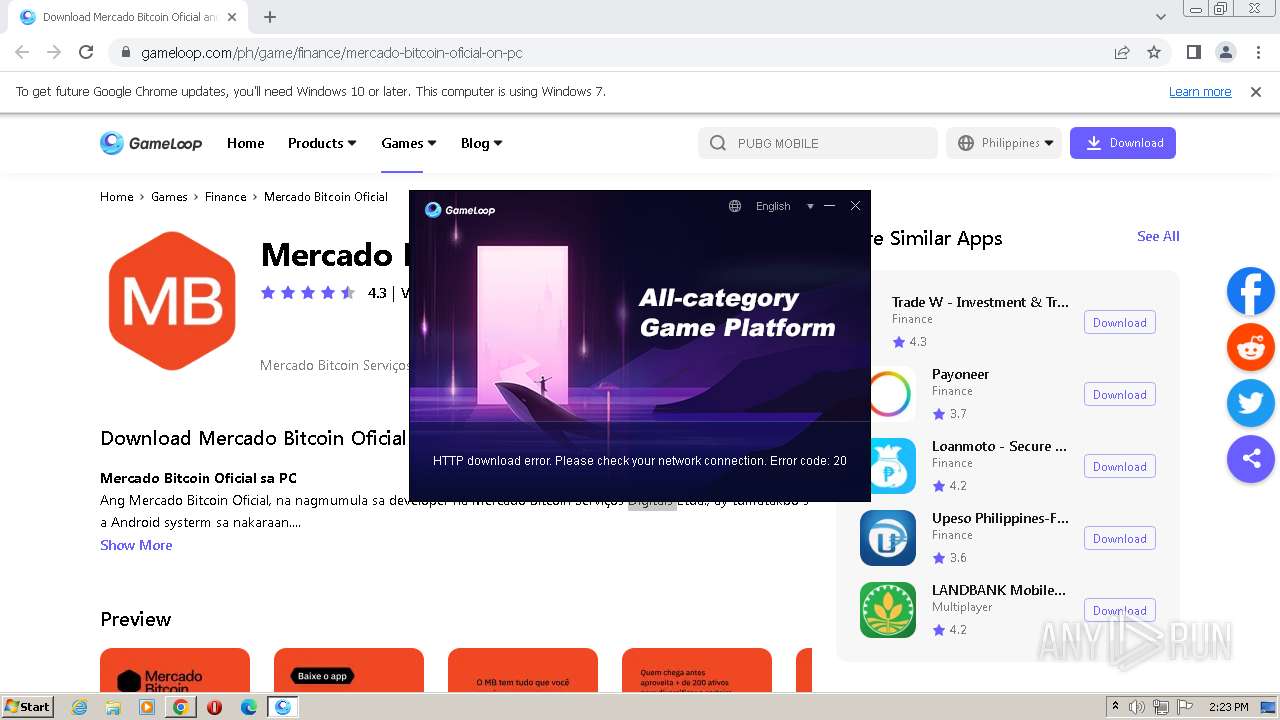Open the Upeso Philippines app icon
1280x720 pixels.
888,538
